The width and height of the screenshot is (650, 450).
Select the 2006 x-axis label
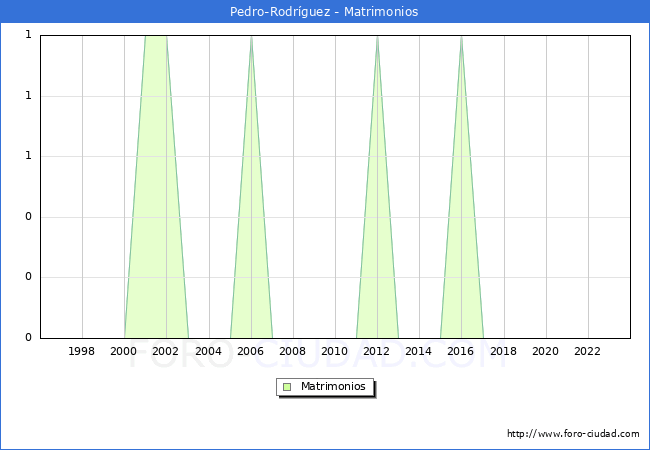click(x=250, y=351)
